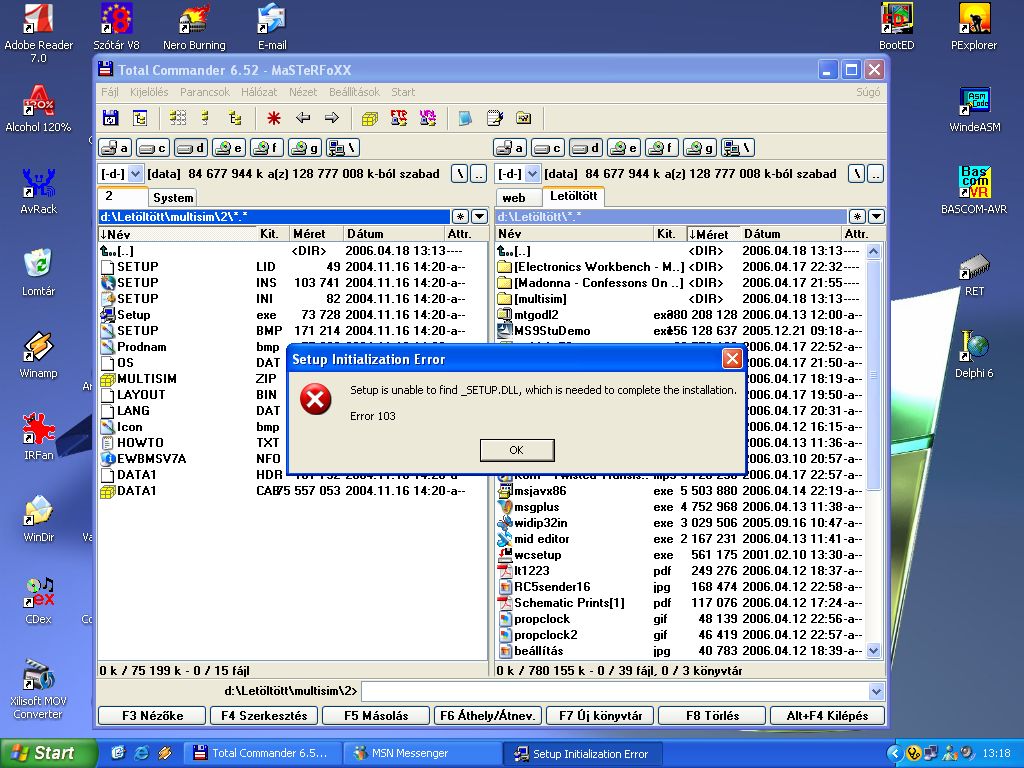Select drive c in left panel
The image size is (1024, 768).
[153, 148]
